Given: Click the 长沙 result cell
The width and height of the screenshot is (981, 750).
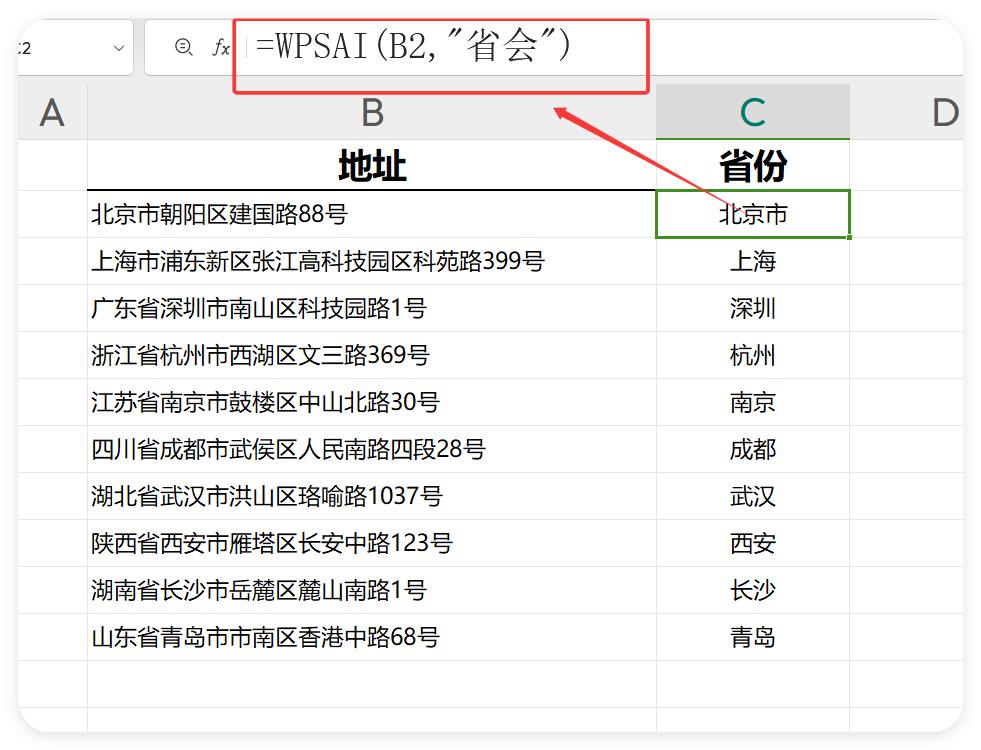Looking at the screenshot, I should (x=753, y=590).
